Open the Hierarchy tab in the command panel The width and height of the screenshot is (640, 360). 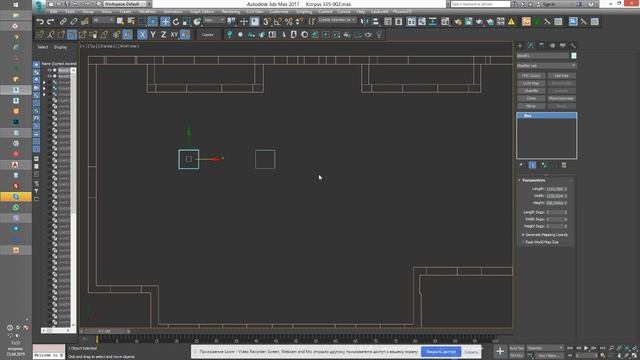tap(541, 45)
